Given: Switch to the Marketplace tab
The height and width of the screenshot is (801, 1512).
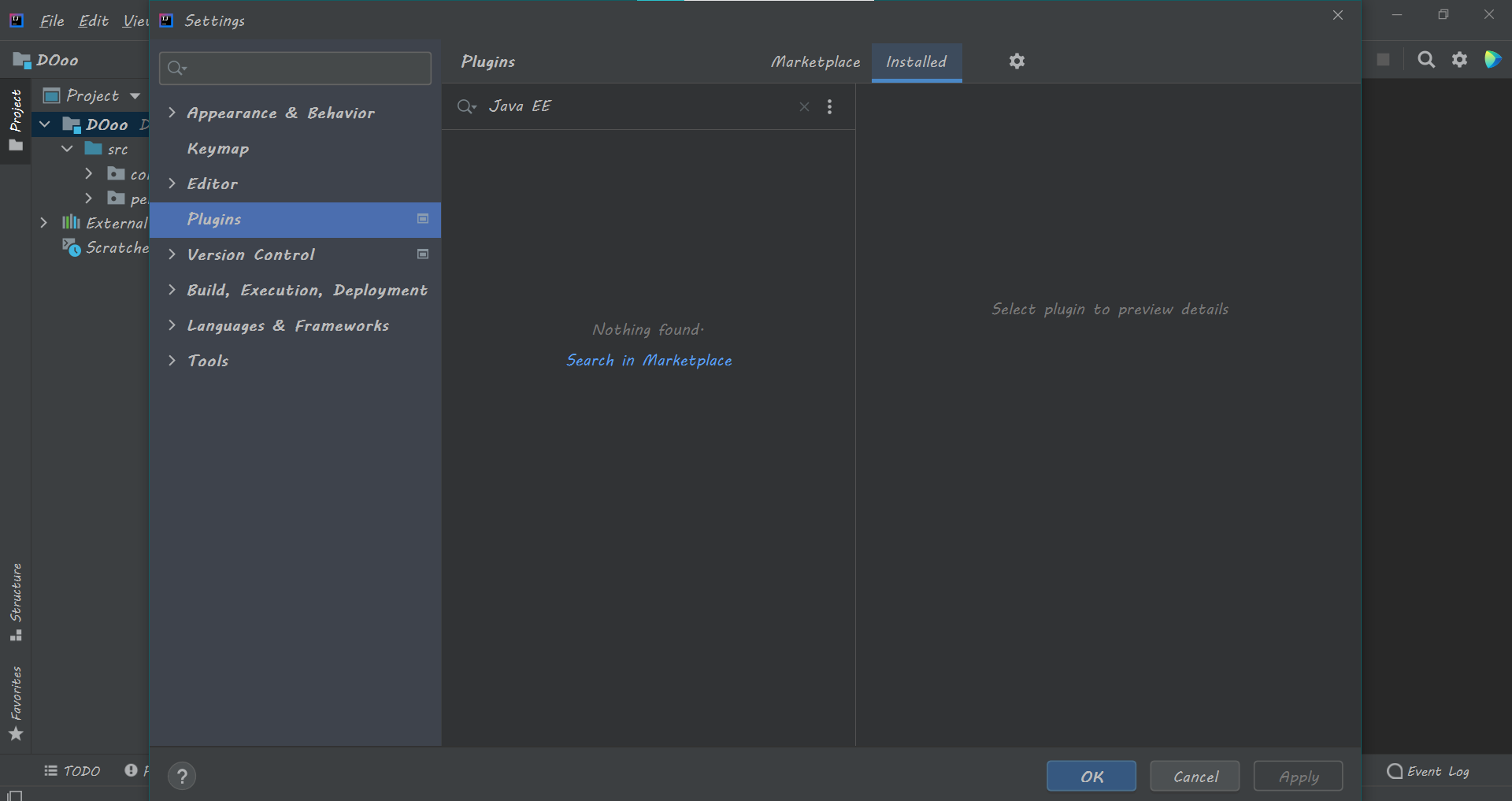Looking at the screenshot, I should click(x=815, y=62).
